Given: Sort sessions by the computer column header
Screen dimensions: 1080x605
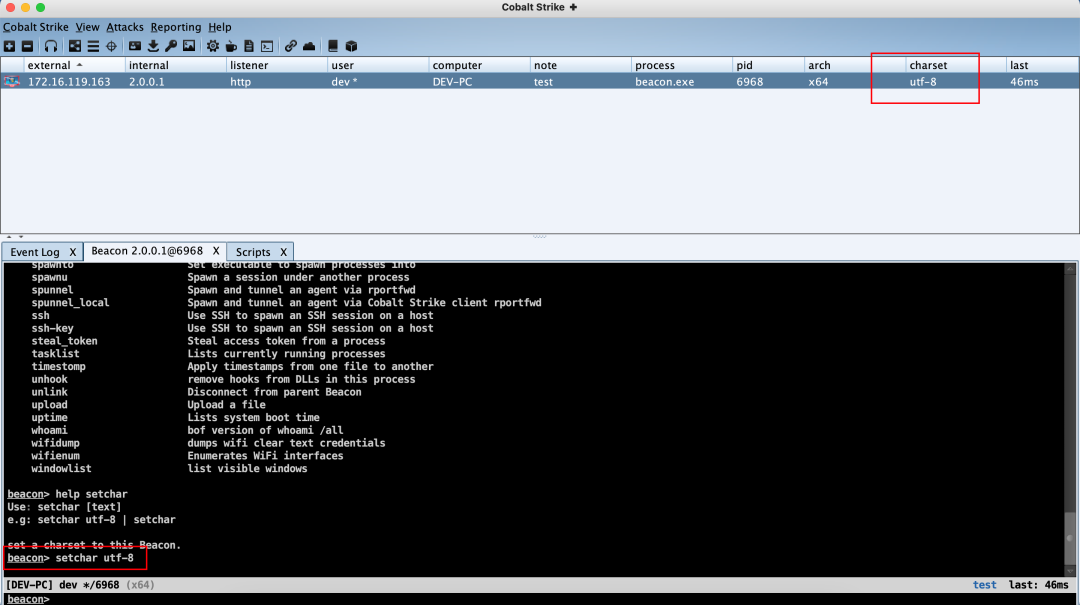Looking at the screenshot, I should [479, 65].
